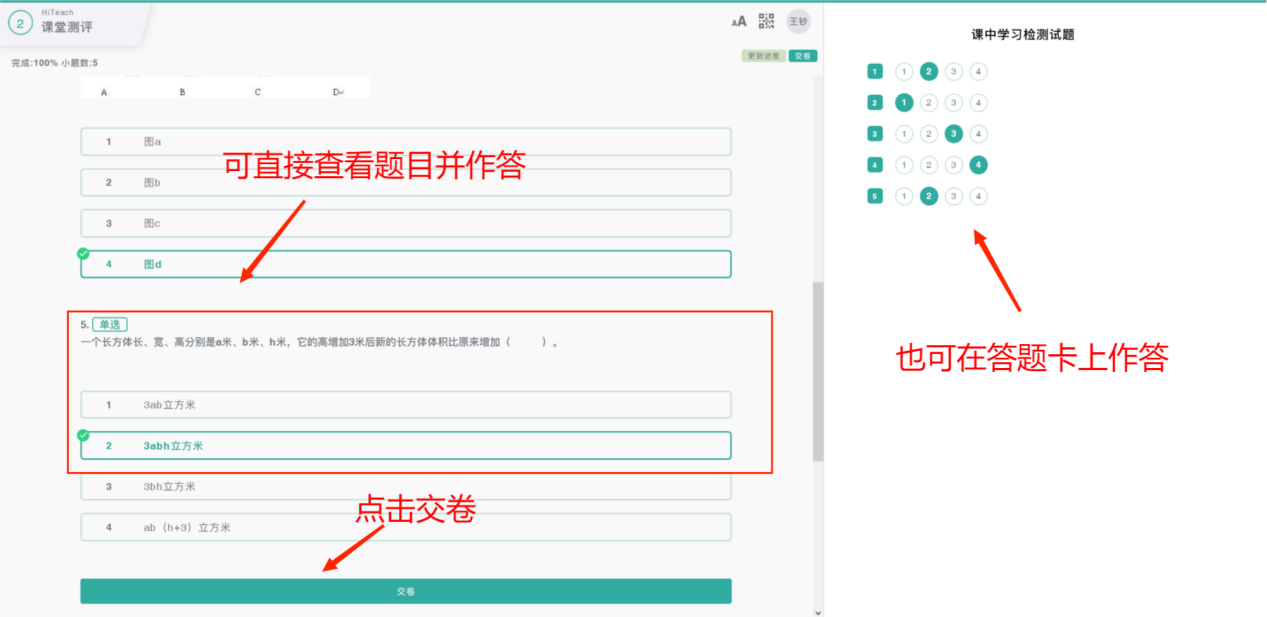Click the scrollbar down arrow at bottom
The width and height of the screenshot is (1267, 617).
[818, 611]
